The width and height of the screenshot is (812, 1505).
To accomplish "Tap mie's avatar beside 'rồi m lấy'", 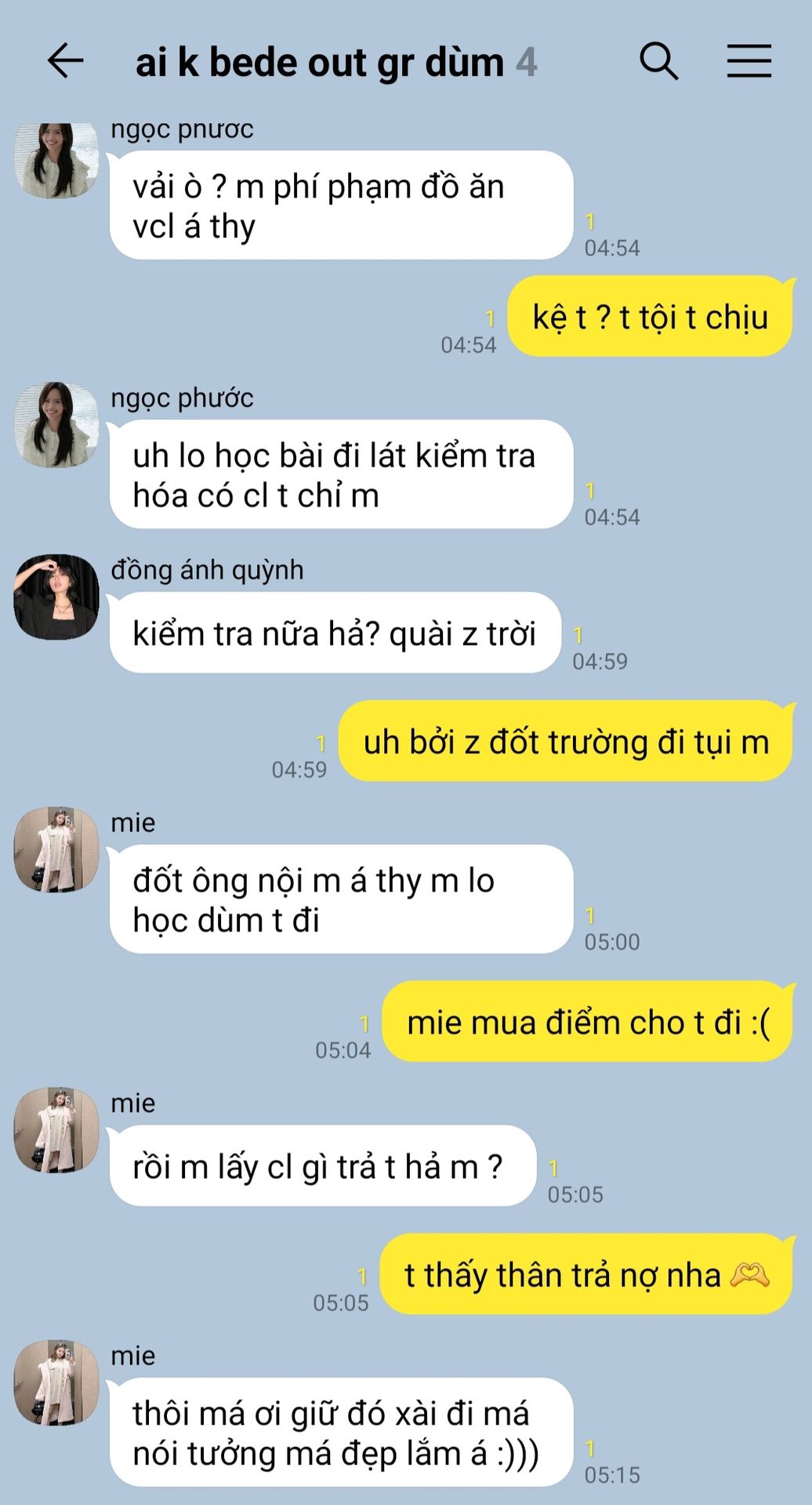I will (x=56, y=1130).
